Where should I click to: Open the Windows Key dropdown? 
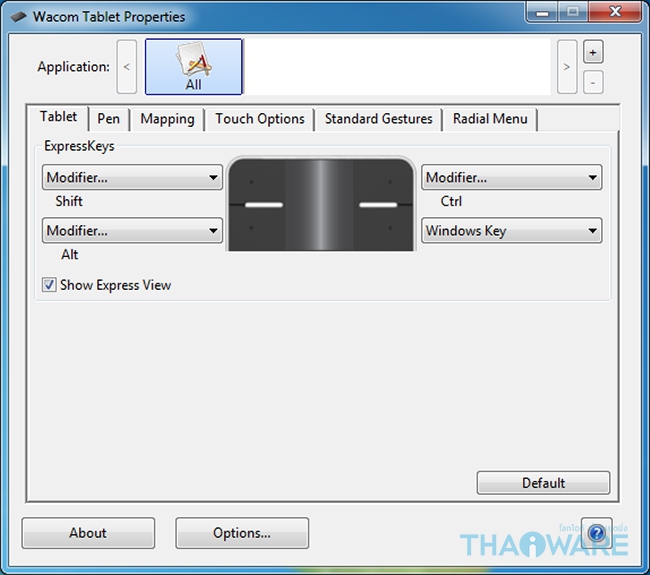[512, 230]
